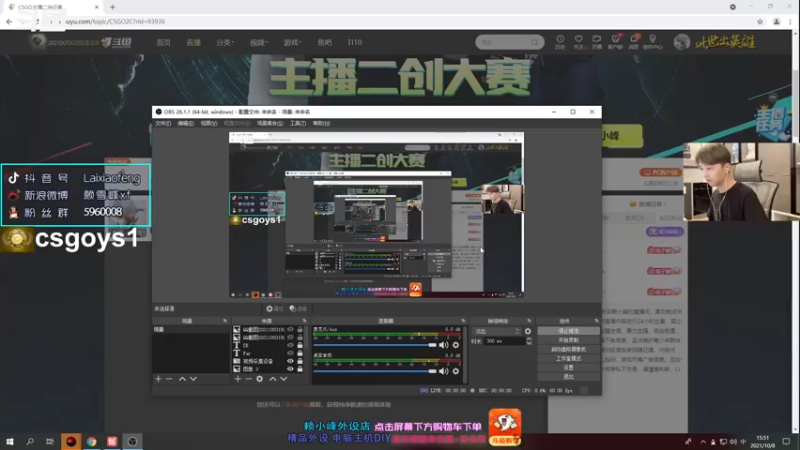Viewport: 800px width, 450px height.
Task: Expand 游戏 dropdown on Douyu navigation
Action: tap(292, 42)
